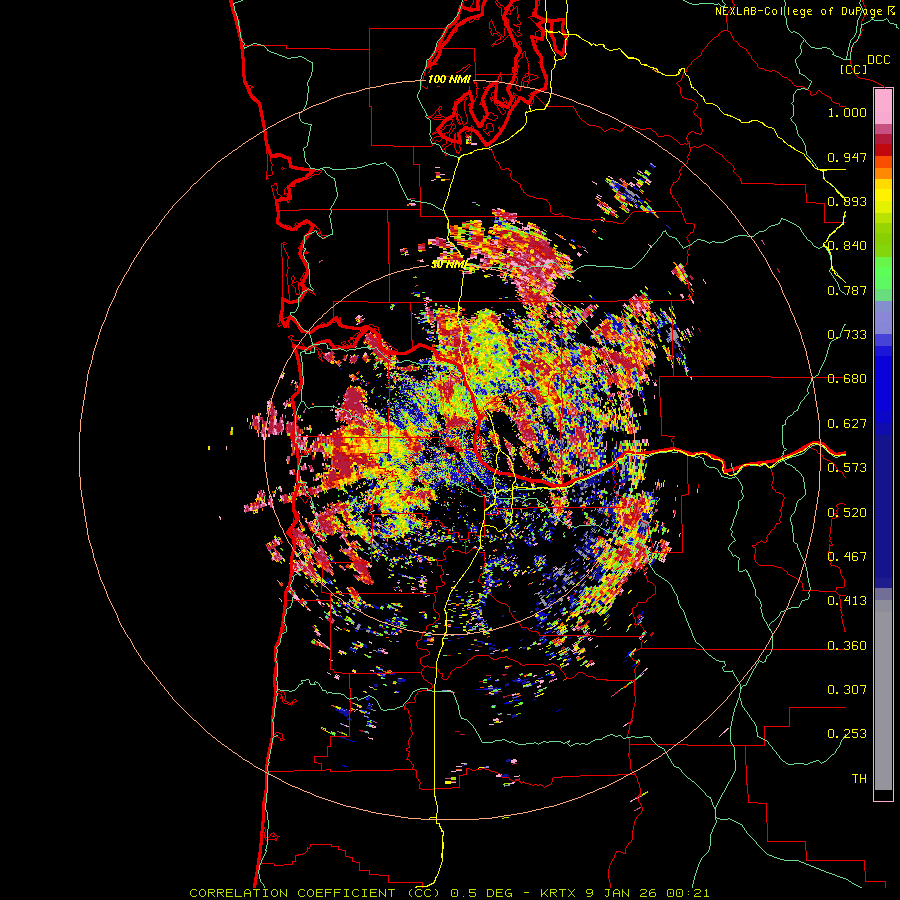
Task: Select the 0.360 legend value
Action: tap(847, 646)
